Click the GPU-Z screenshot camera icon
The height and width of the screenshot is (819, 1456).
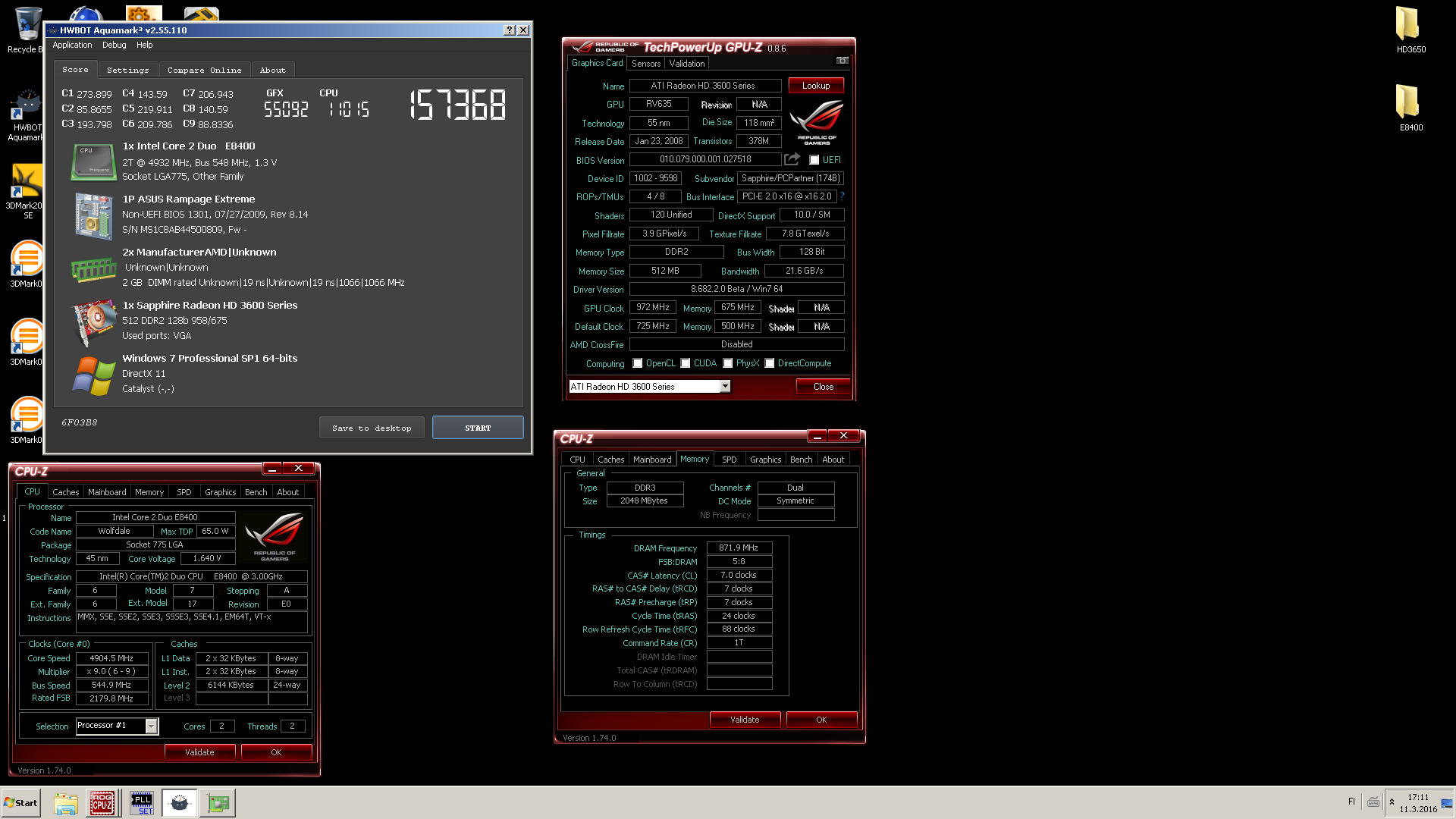pyautogui.click(x=842, y=60)
